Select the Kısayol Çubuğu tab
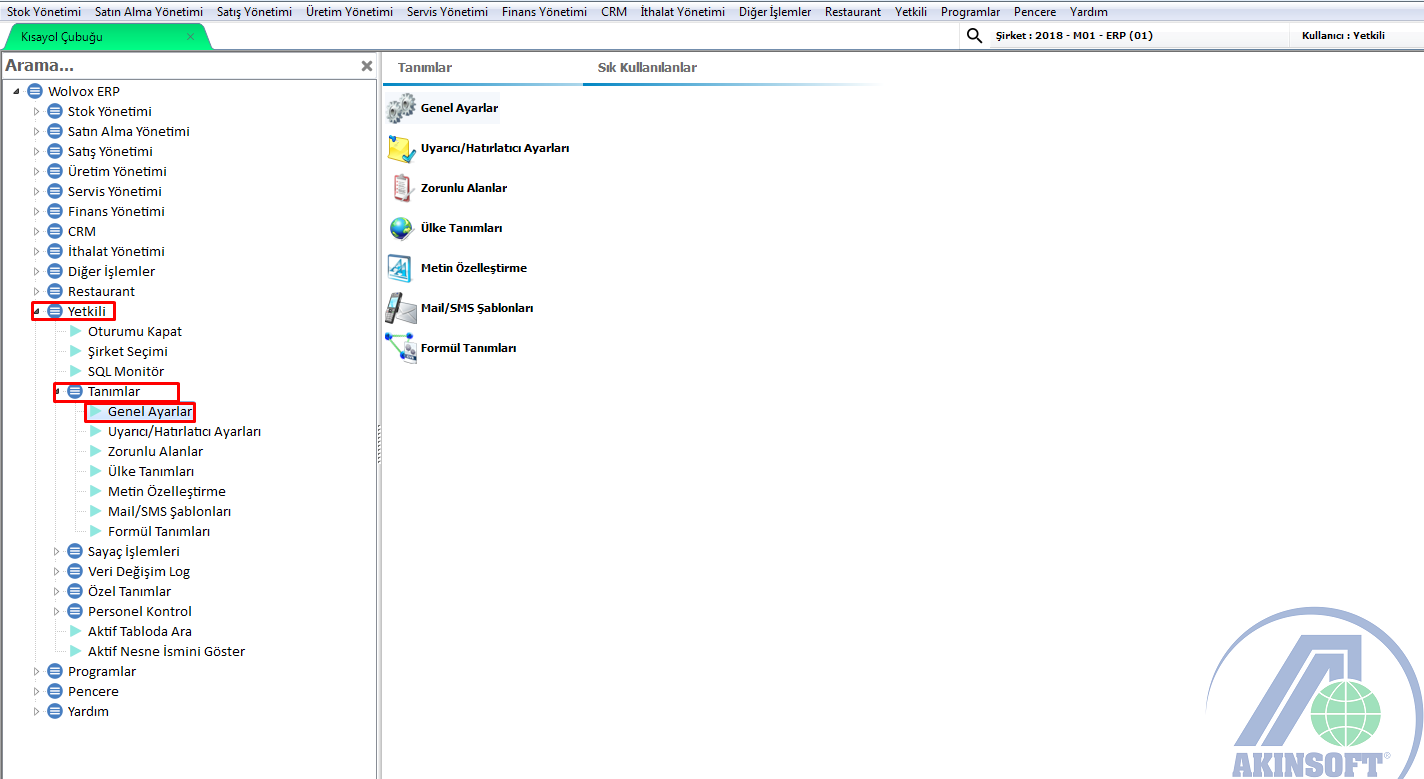Viewport: 1424px width, 779px height. [106, 37]
